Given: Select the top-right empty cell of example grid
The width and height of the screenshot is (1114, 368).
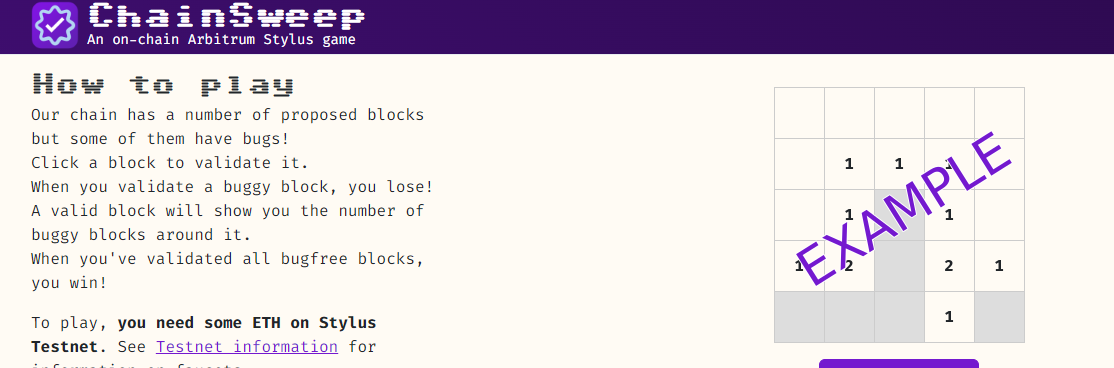Looking at the screenshot, I should point(1000,113).
